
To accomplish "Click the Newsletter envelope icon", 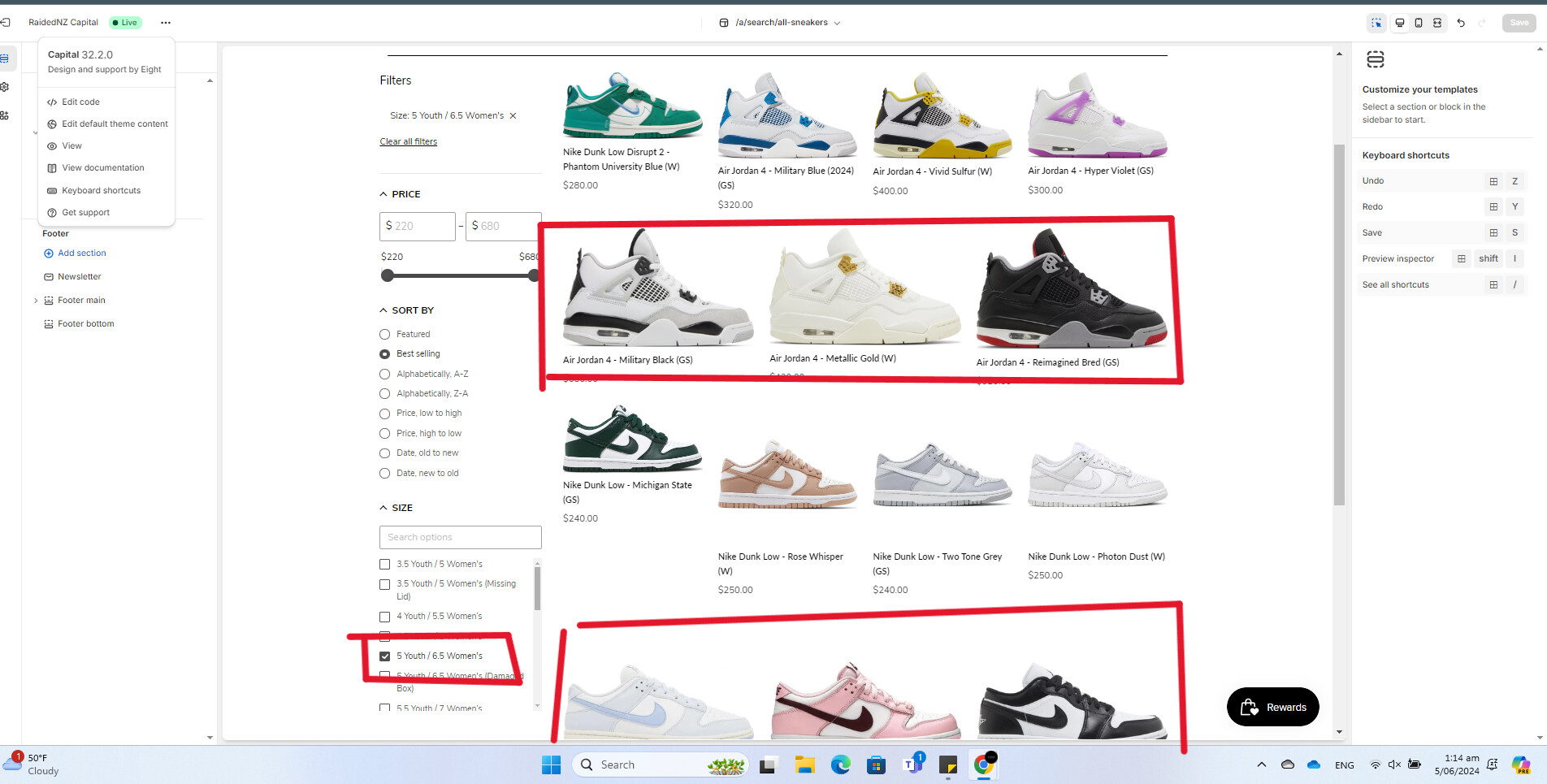I will [x=49, y=277].
